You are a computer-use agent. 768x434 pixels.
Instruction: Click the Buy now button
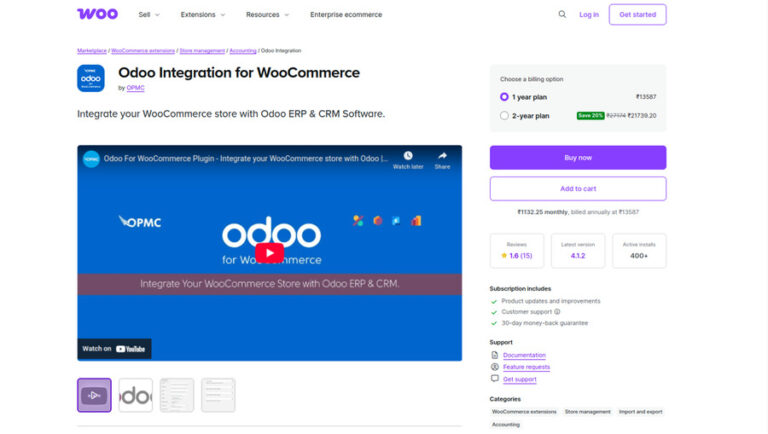click(x=578, y=158)
